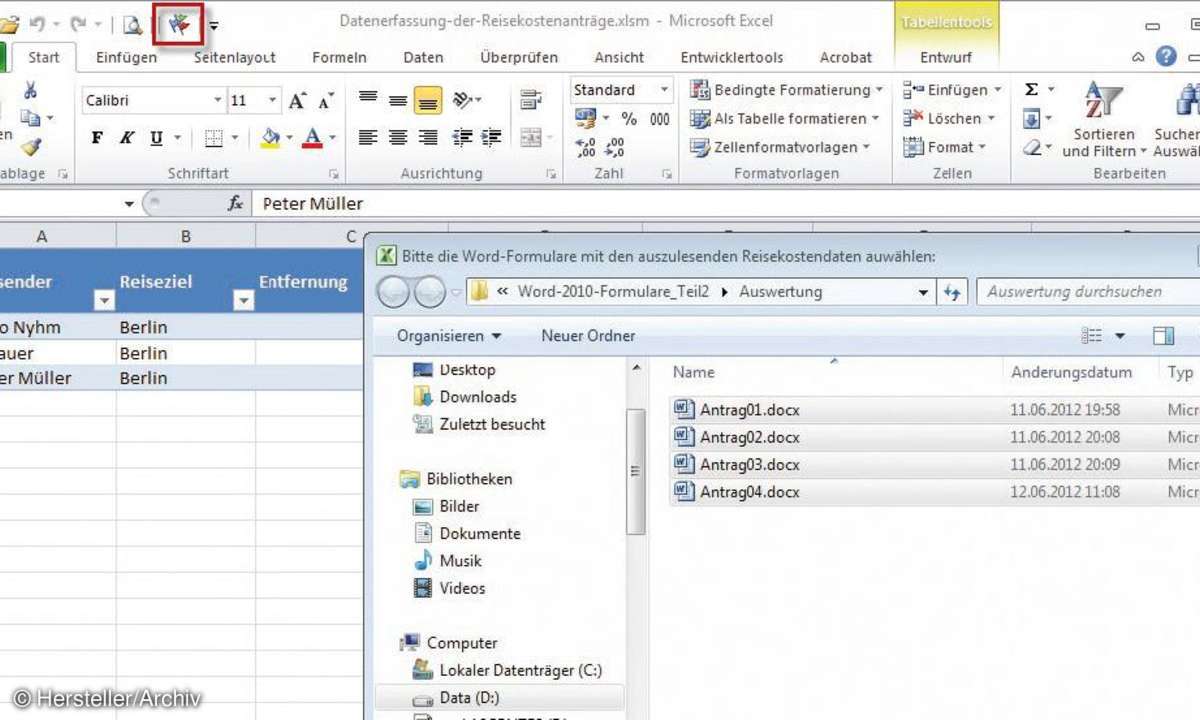Enable wrap text

tap(530, 100)
